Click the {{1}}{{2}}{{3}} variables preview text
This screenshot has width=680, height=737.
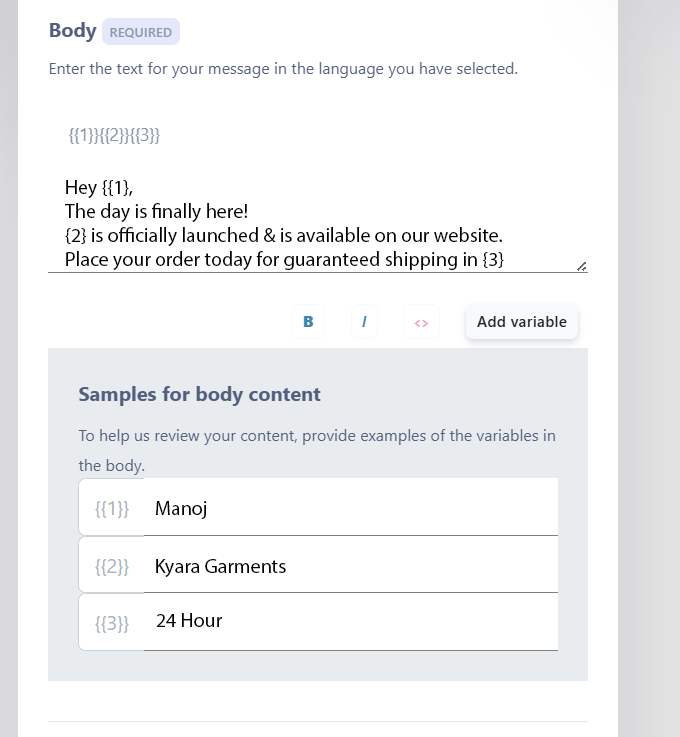click(x=114, y=135)
